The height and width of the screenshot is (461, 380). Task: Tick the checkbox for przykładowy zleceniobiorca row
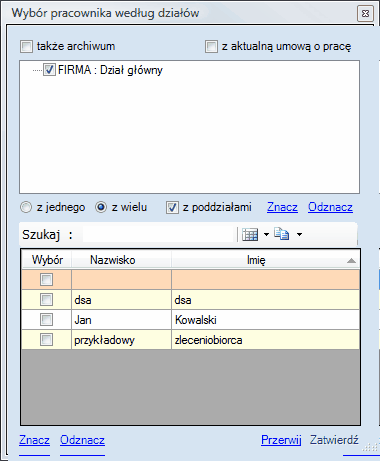click(x=46, y=340)
